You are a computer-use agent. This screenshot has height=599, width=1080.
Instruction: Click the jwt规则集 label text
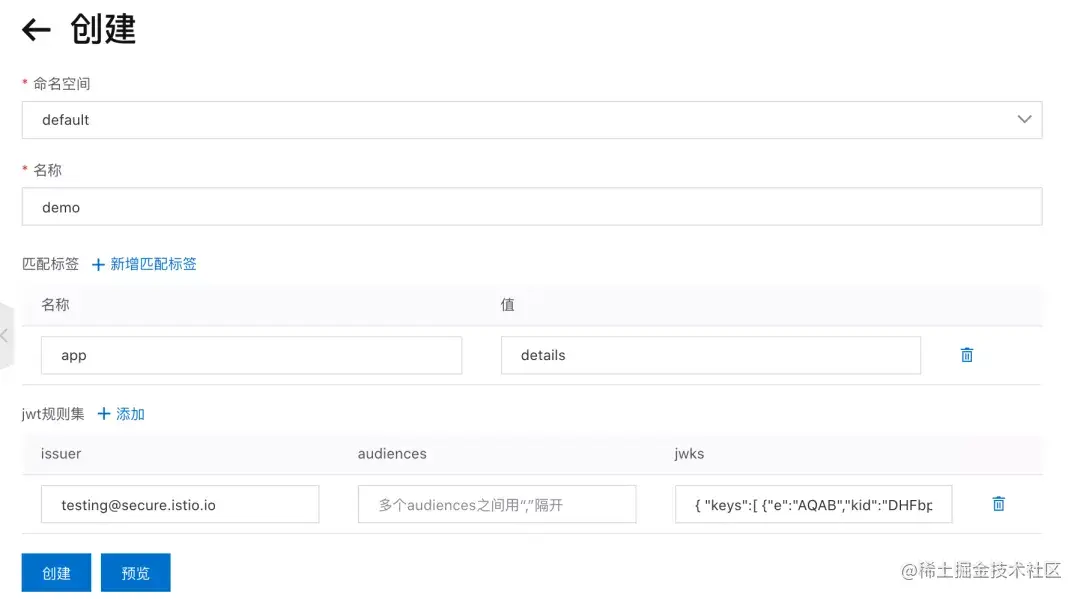(x=53, y=414)
